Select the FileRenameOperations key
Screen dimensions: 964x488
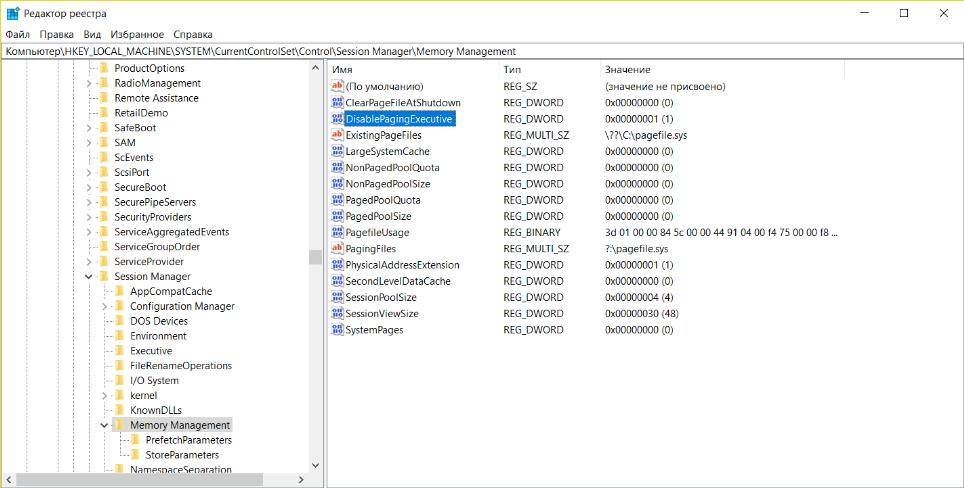181,366
